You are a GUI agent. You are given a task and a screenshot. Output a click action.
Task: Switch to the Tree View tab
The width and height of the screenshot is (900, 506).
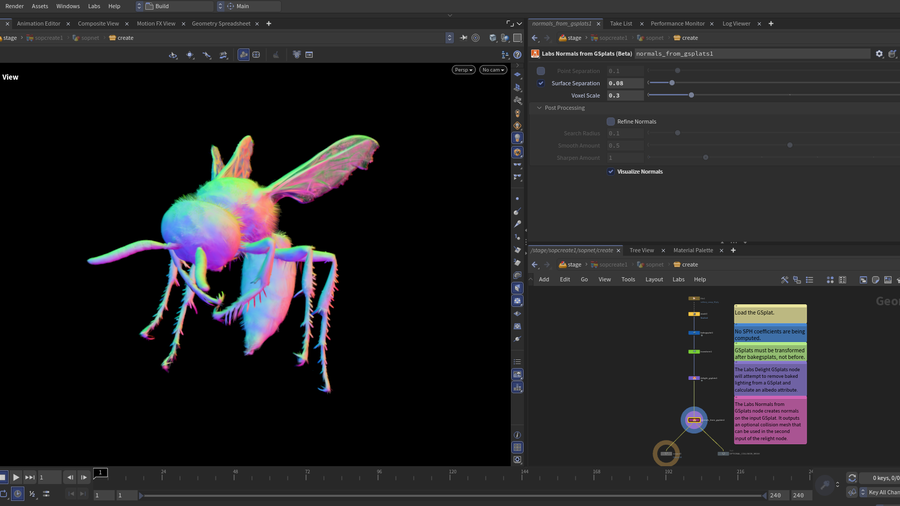(641, 250)
